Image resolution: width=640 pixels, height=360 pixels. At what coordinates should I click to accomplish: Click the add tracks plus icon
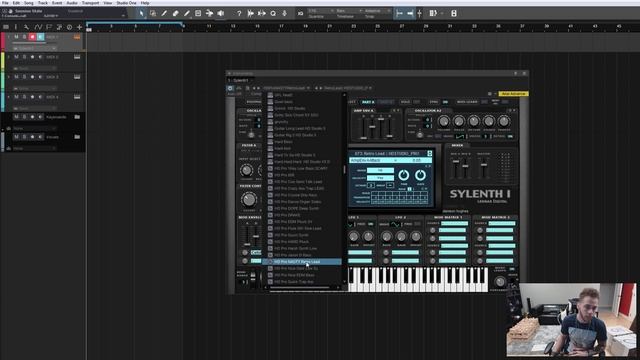[x=80, y=27]
